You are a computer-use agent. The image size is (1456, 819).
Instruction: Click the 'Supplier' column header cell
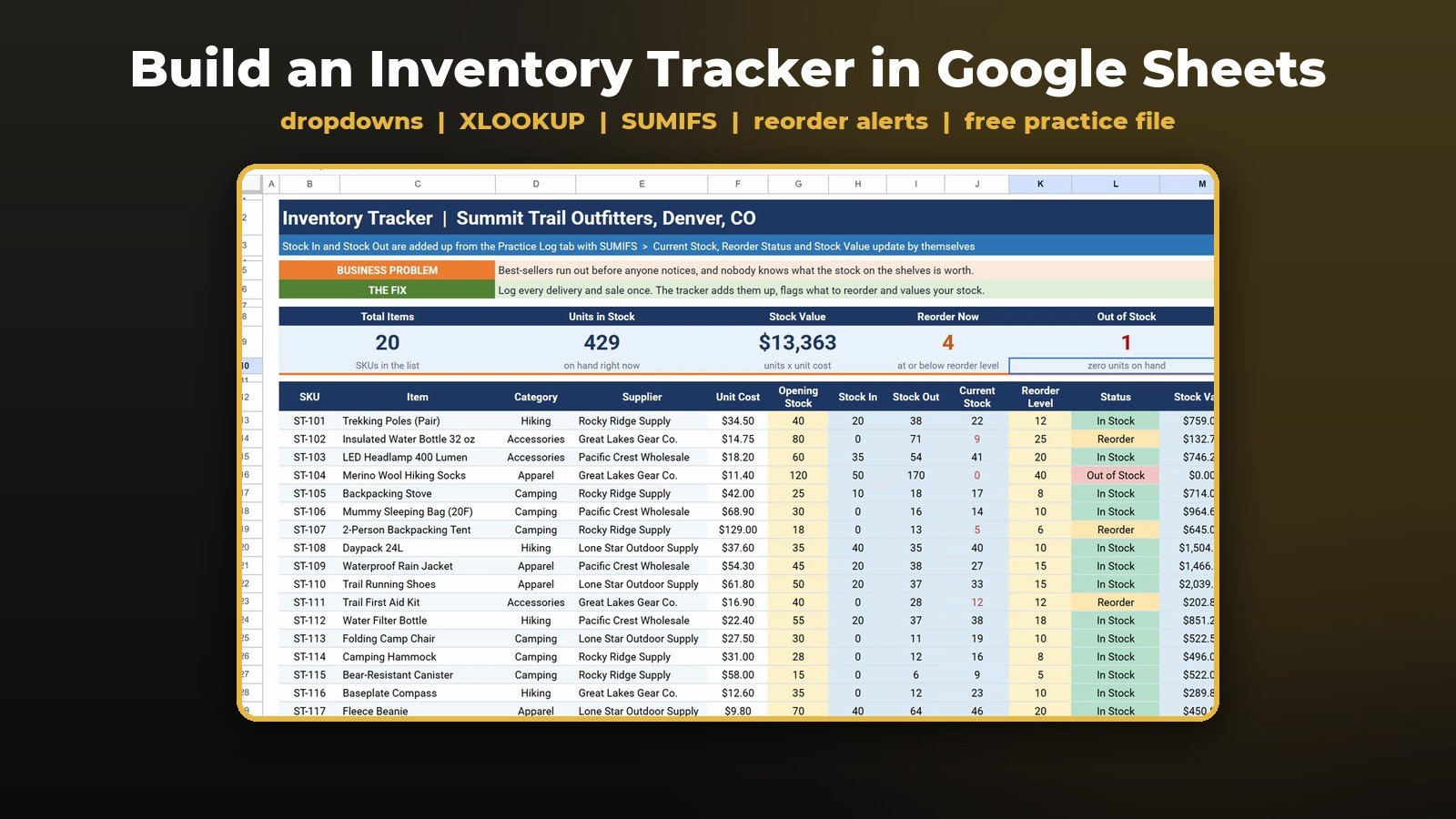pyautogui.click(x=642, y=397)
